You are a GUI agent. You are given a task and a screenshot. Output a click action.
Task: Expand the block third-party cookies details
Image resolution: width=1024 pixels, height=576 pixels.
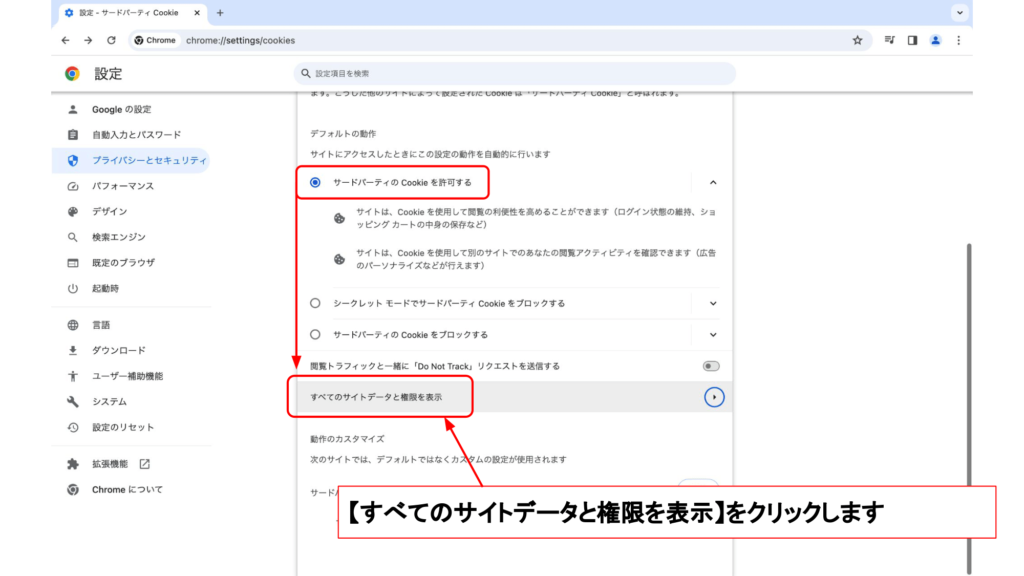pyautogui.click(x=713, y=334)
